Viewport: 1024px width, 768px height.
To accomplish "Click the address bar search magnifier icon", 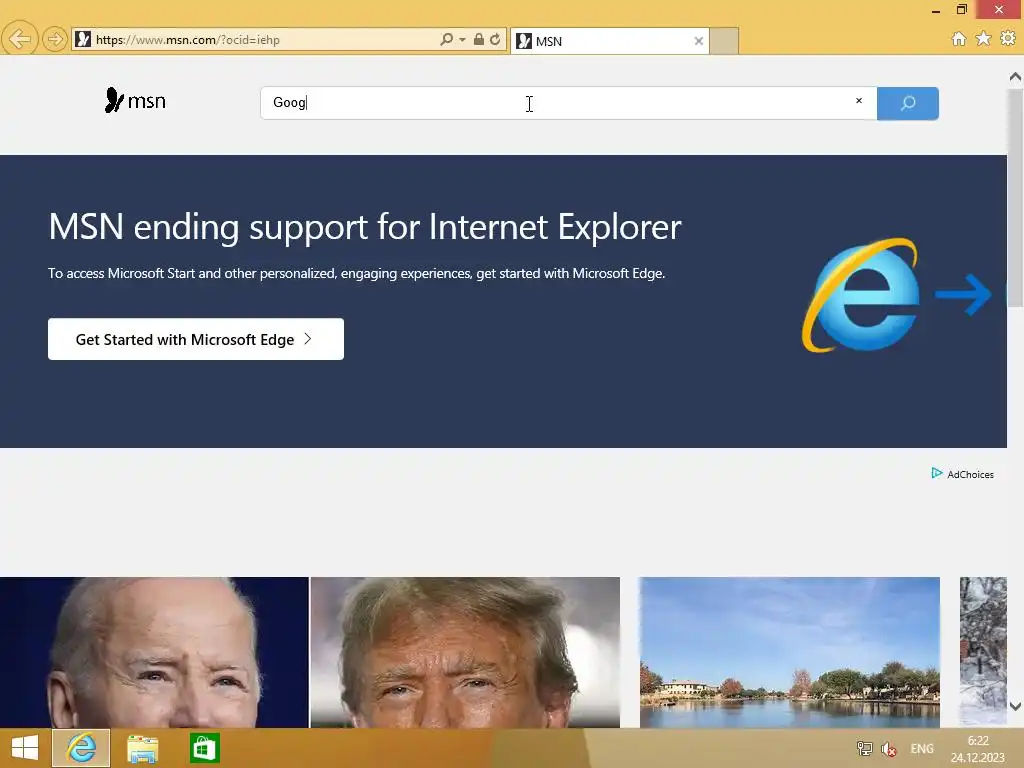I will point(446,39).
